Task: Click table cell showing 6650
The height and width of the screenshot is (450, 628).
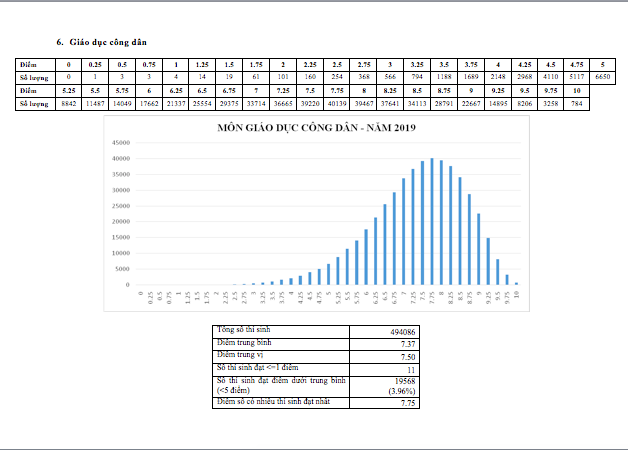Action: [x=602, y=77]
